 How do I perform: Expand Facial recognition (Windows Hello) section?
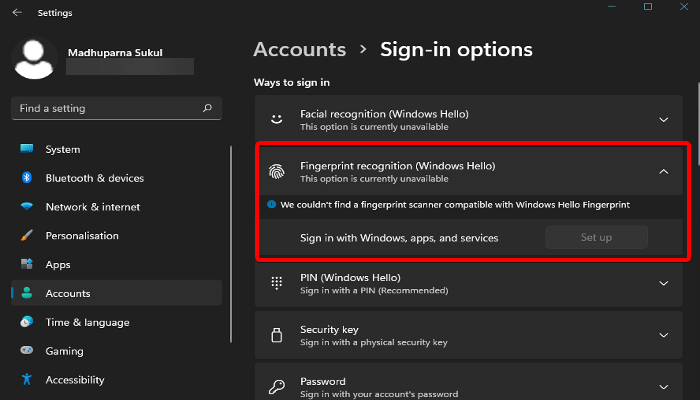point(663,119)
